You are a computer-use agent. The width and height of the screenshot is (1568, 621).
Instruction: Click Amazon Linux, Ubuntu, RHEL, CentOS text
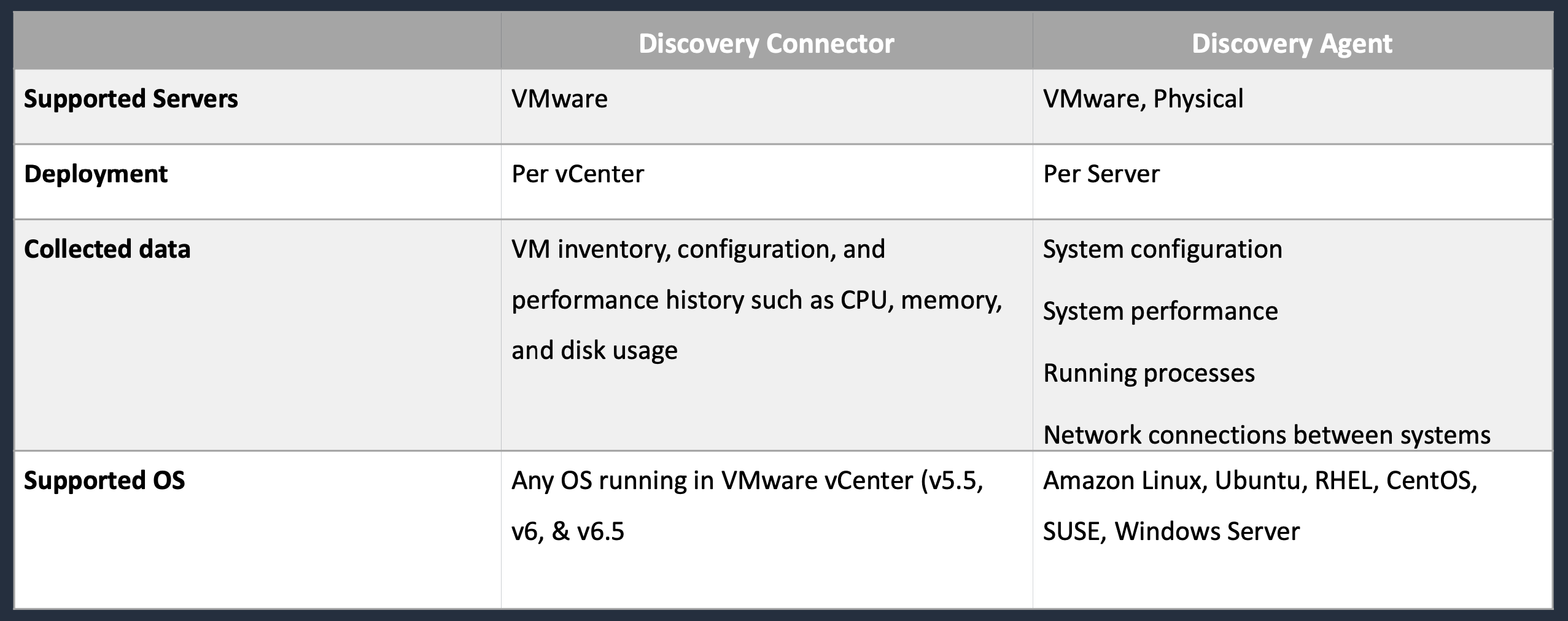point(1260,480)
